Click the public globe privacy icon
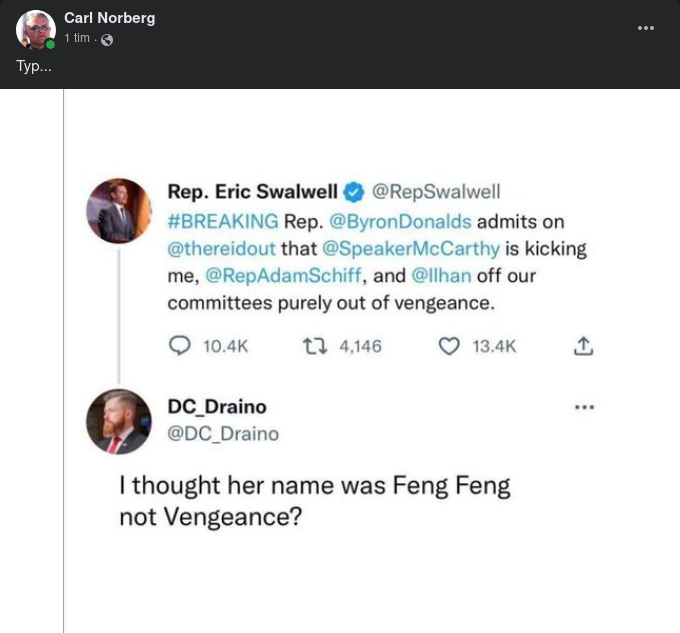This screenshot has height=633, width=680. click(x=107, y=39)
